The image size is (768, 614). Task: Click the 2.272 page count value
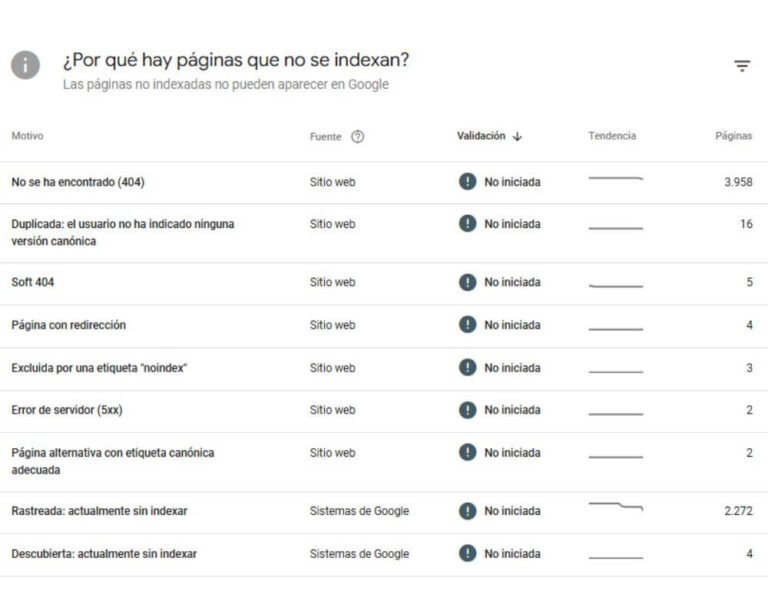(738, 511)
